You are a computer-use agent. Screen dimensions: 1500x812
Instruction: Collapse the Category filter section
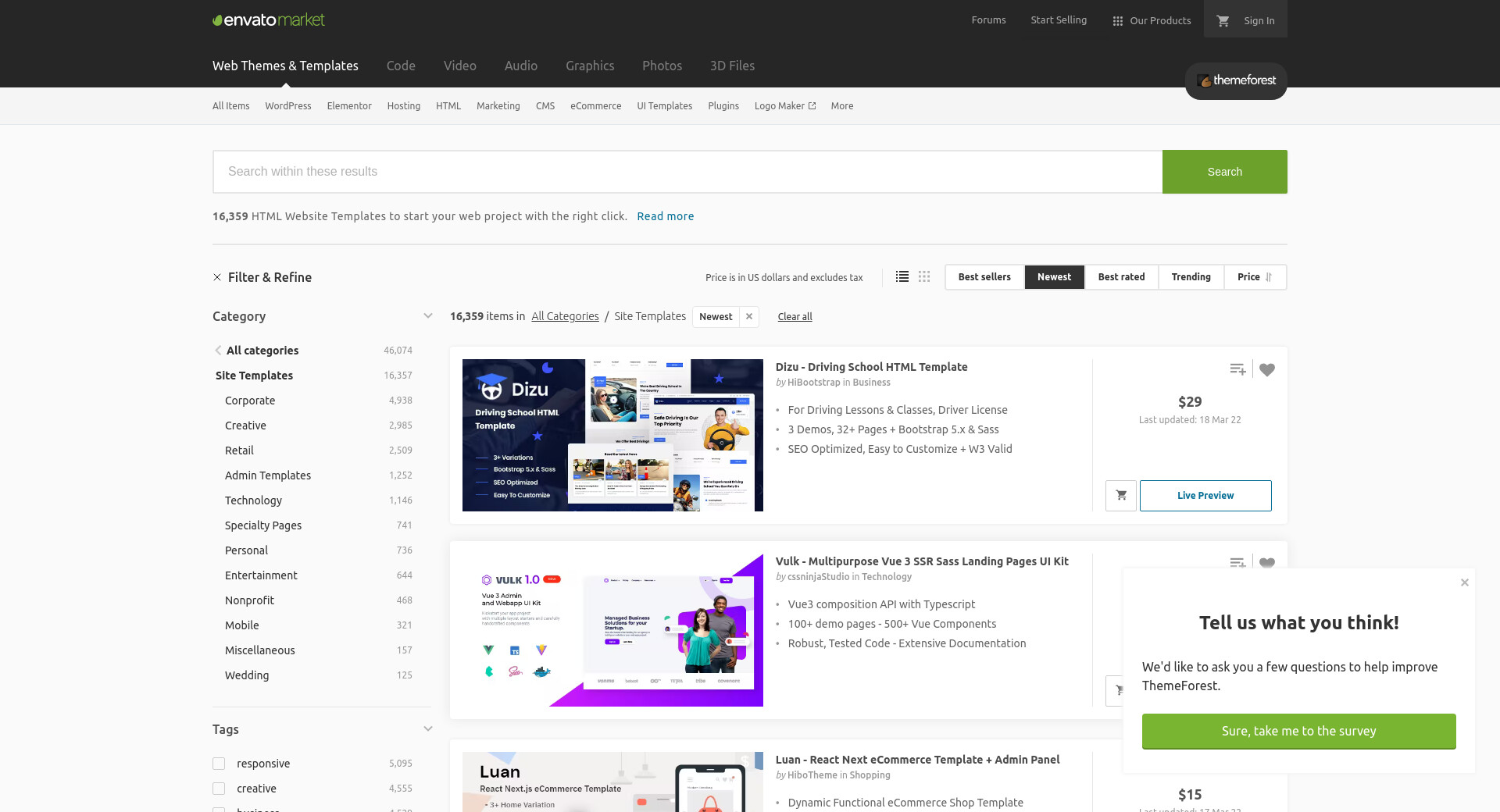[427, 316]
